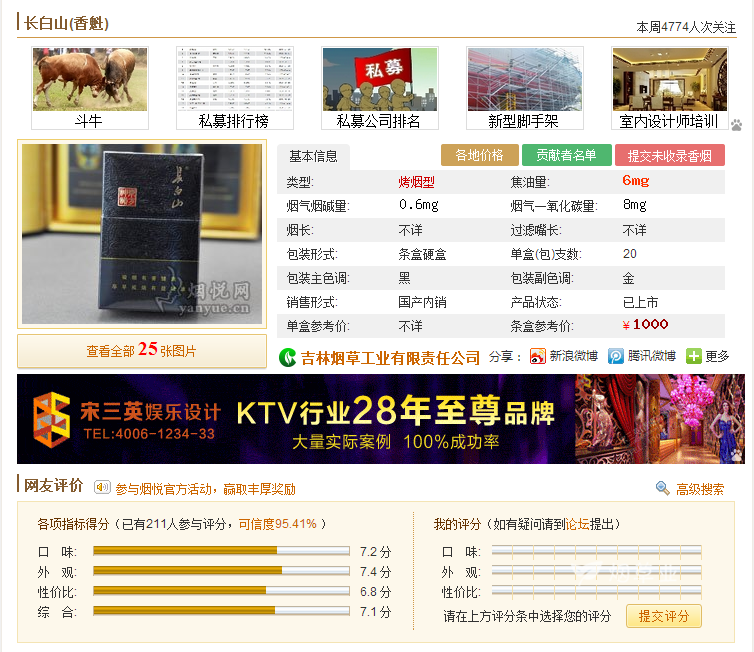Image resolution: width=754 pixels, height=652 pixels.
Task: Click the 长白山(香魁) page heading
Action: 66,23
